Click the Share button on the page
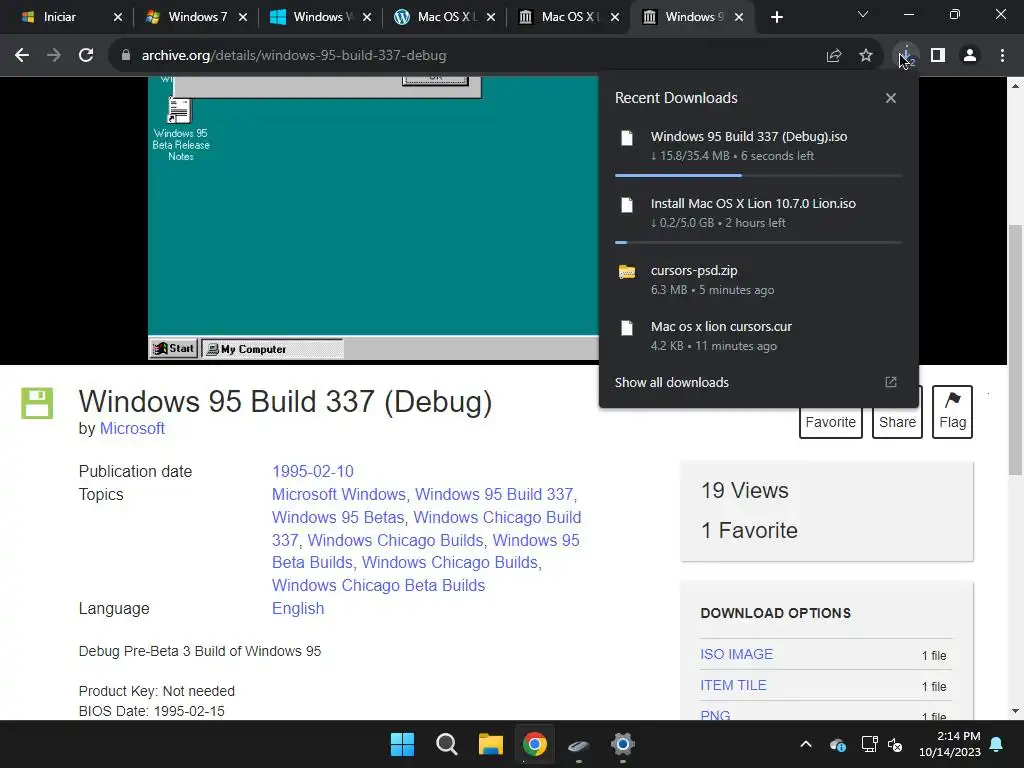1024x768 pixels. click(897, 422)
